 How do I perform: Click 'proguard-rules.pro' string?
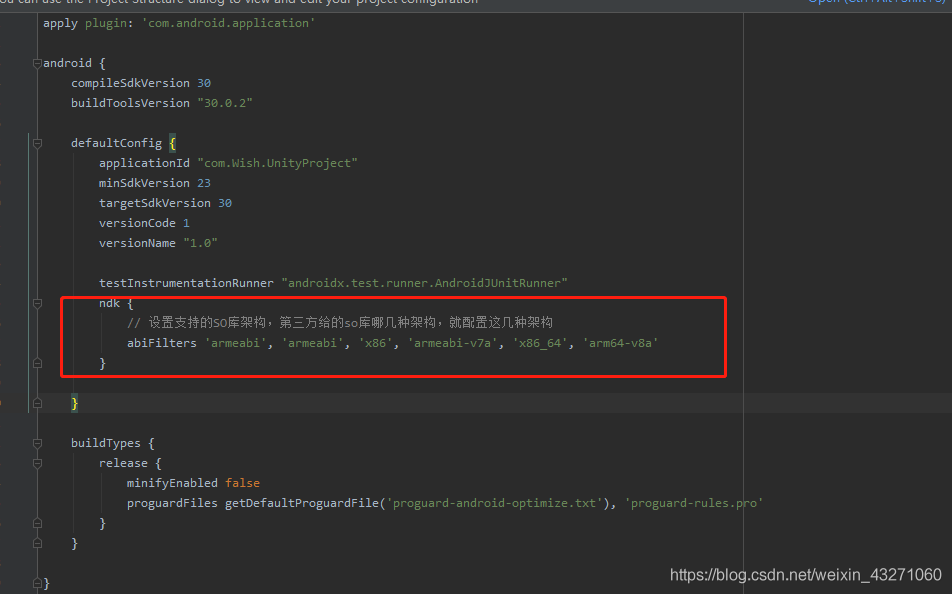click(693, 503)
